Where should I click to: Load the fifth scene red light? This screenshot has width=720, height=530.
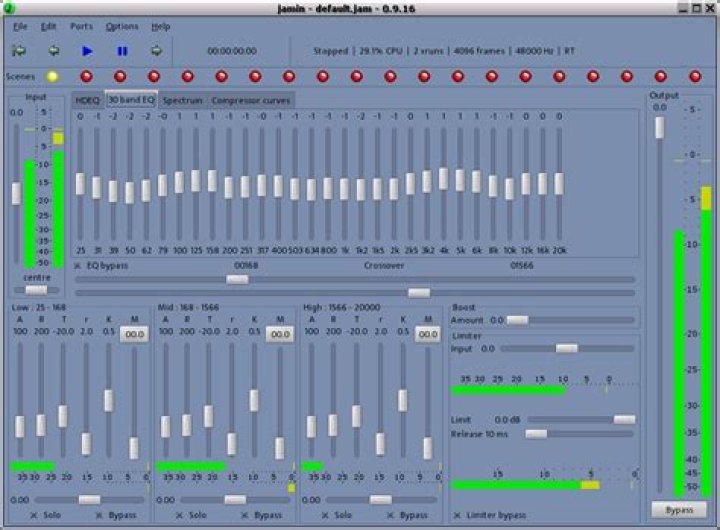click(x=188, y=77)
